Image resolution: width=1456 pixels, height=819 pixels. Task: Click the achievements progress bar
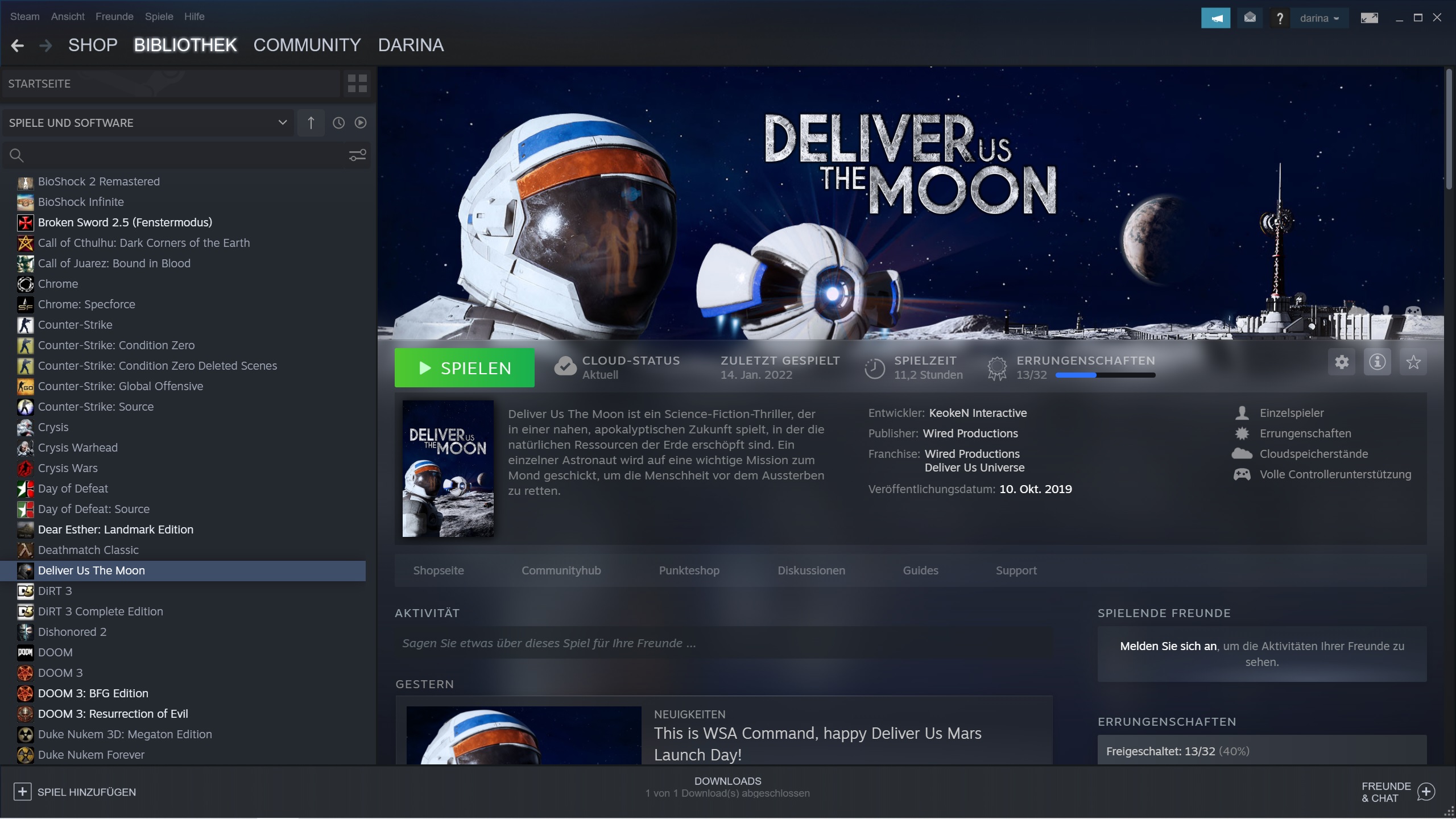[1105, 375]
